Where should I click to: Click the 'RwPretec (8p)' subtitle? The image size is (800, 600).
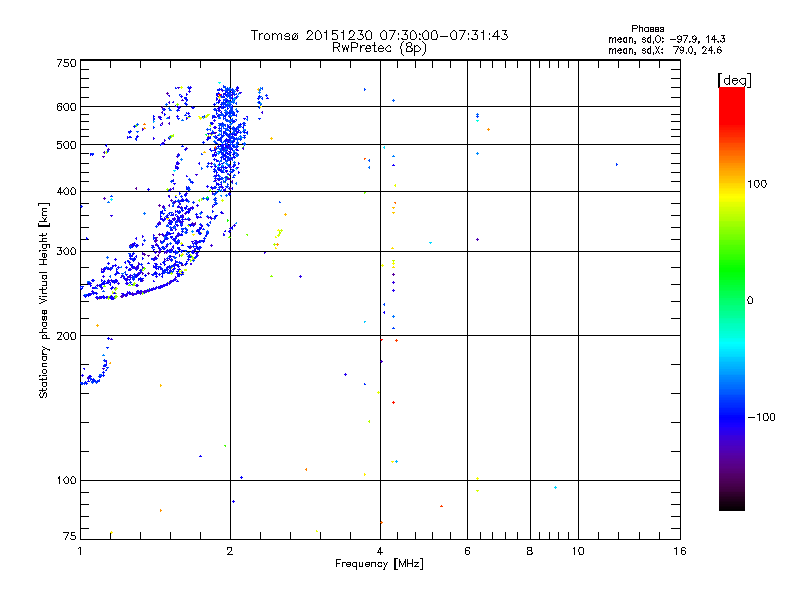coord(379,48)
